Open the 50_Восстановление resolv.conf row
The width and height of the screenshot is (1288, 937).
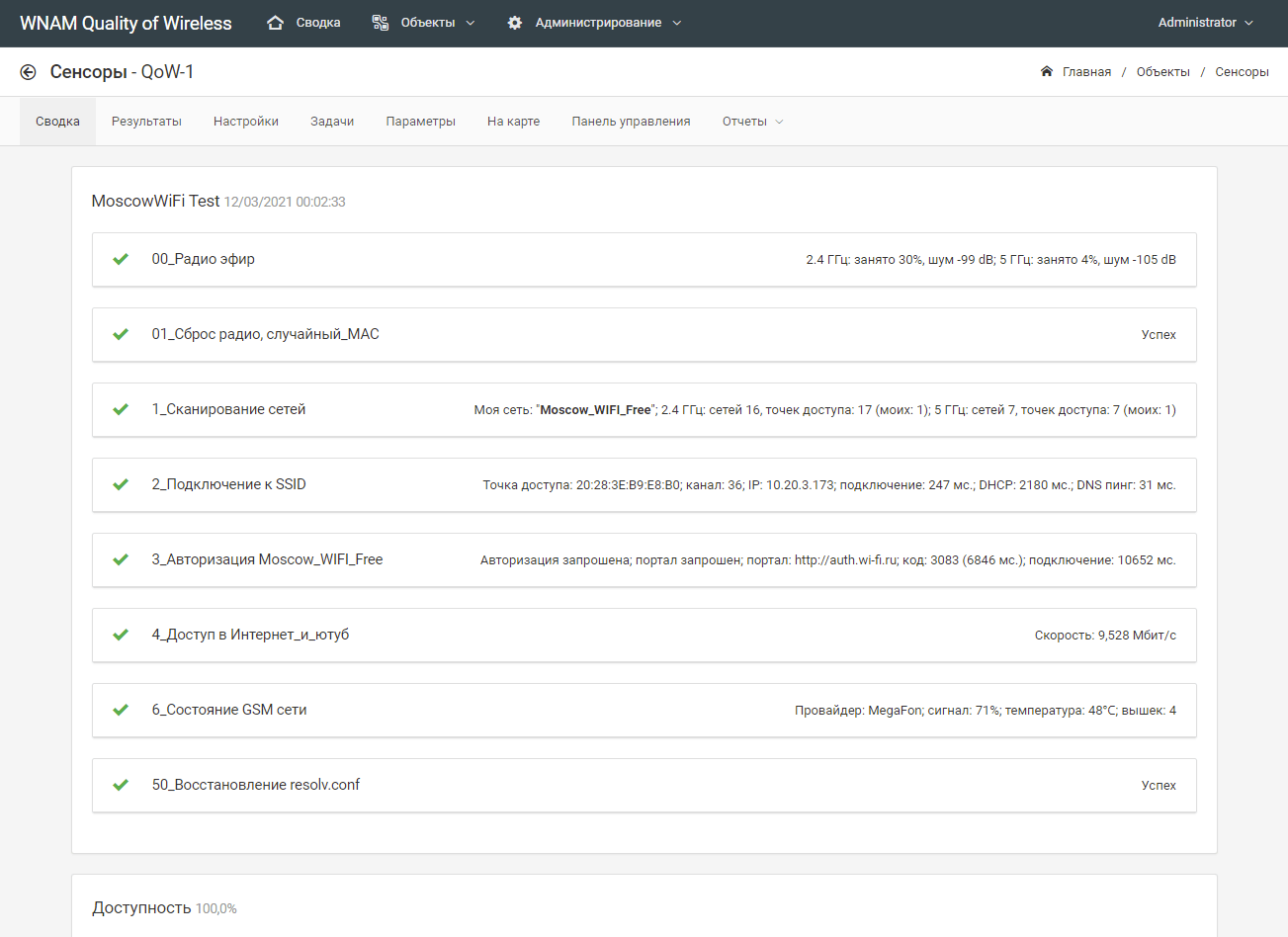pos(644,786)
